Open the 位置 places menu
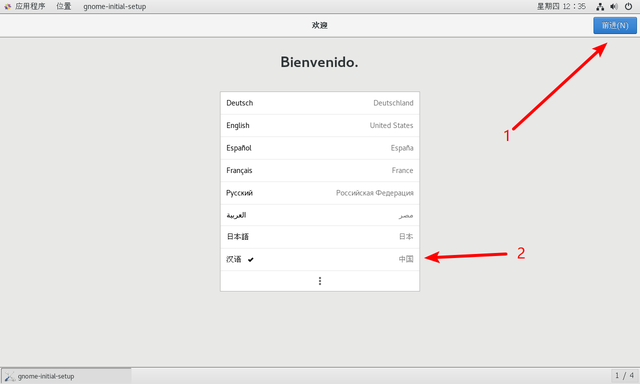 (64, 6)
